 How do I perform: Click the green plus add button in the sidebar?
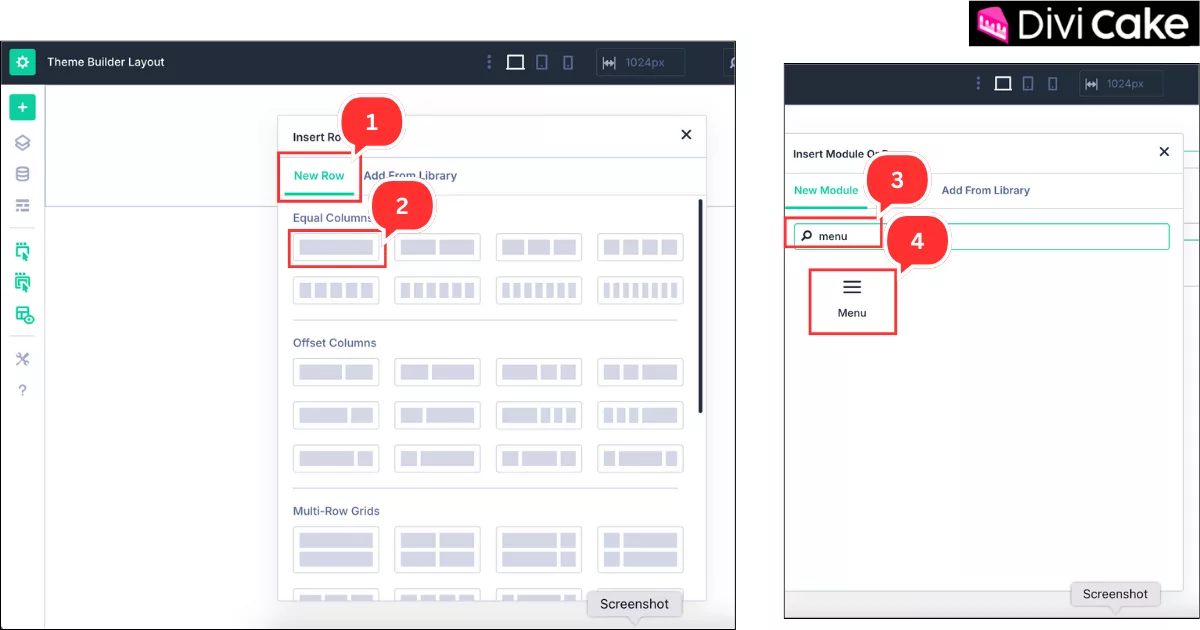pos(23,107)
